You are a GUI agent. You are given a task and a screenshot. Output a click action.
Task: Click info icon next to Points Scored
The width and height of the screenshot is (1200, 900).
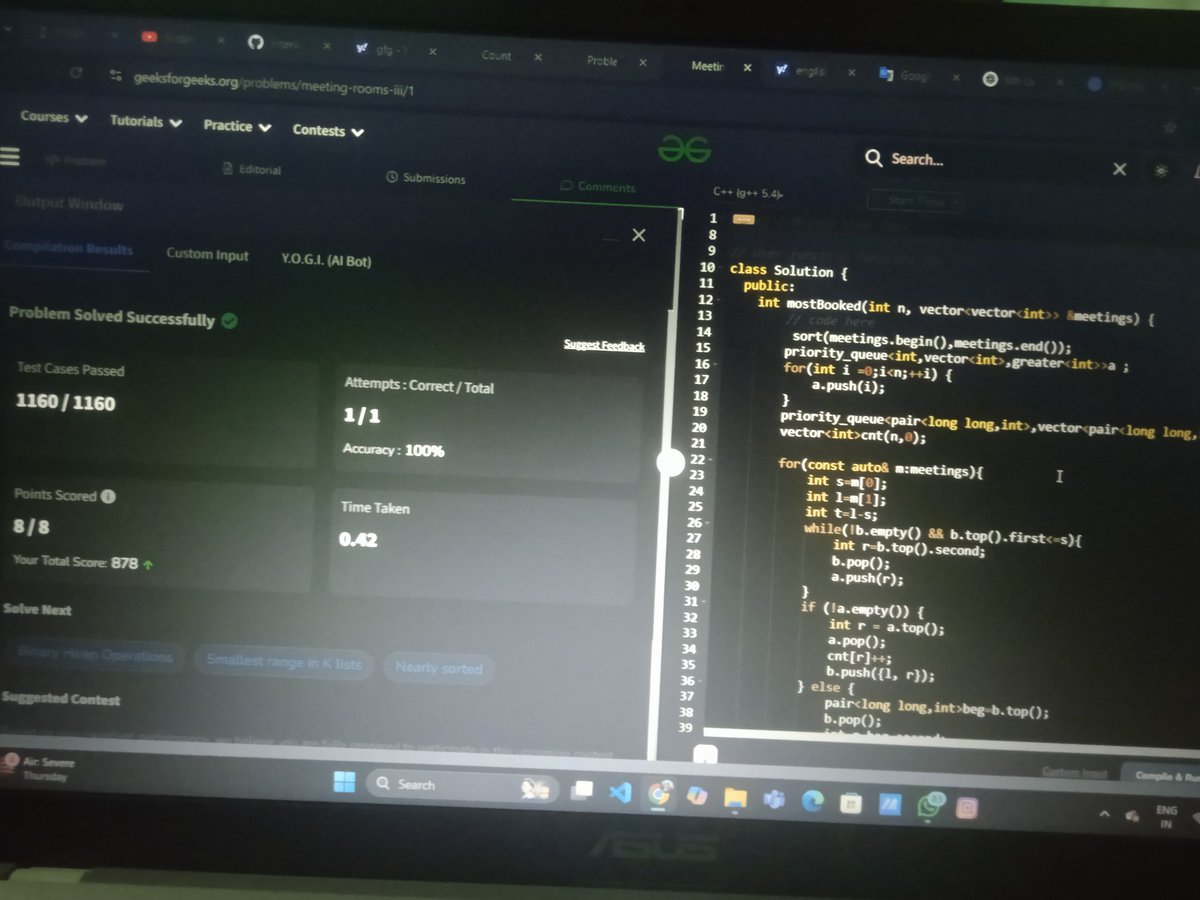[x=108, y=496]
